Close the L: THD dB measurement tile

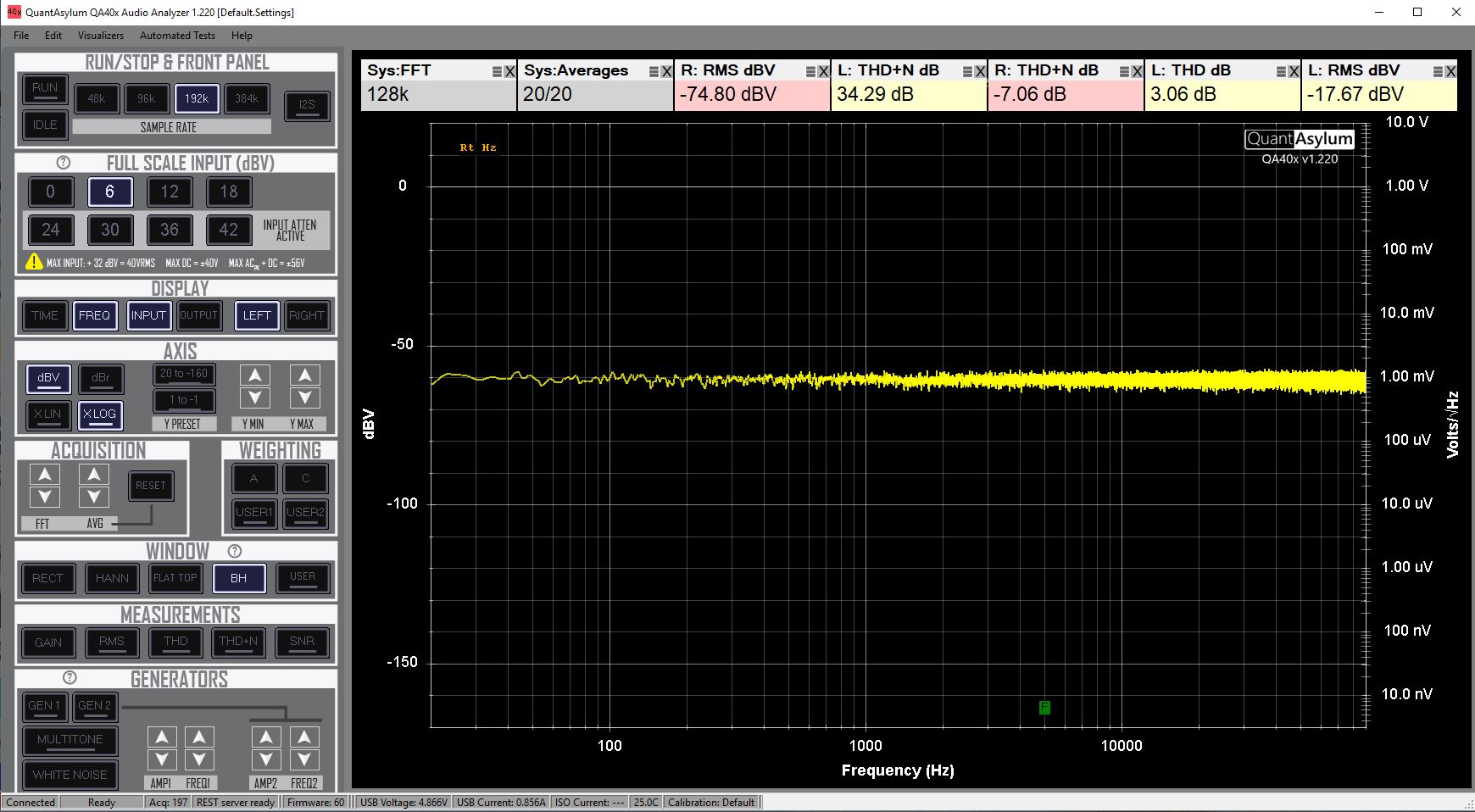tap(1294, 72)
